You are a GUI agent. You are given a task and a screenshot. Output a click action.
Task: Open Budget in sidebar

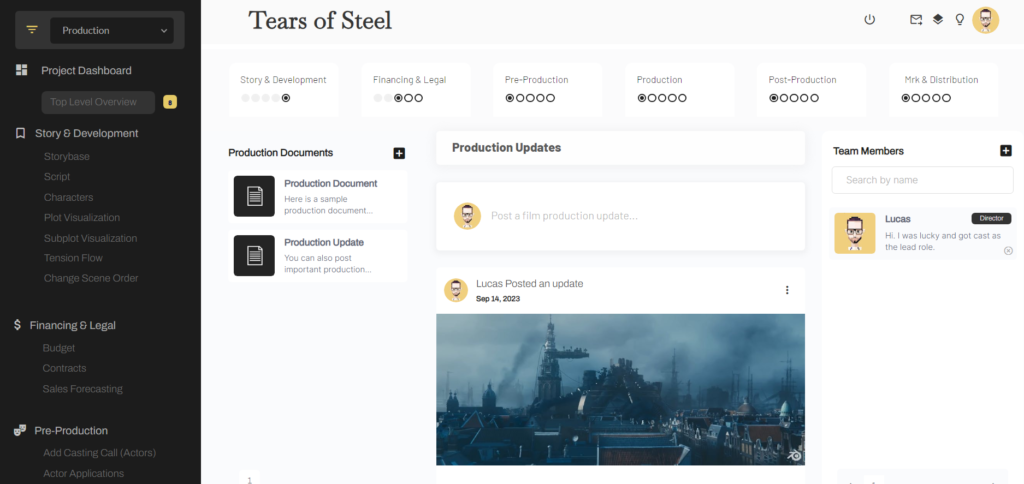(59, 348)
